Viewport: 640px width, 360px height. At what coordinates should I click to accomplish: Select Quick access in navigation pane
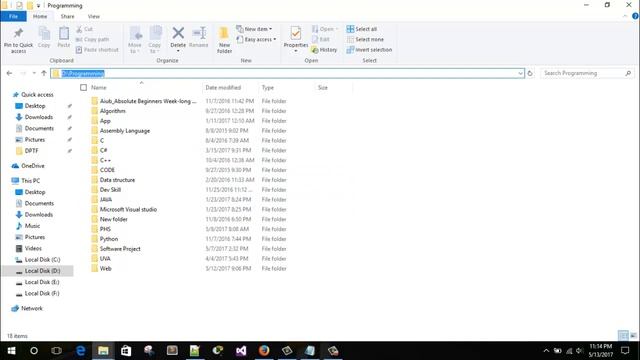point(37,95)
